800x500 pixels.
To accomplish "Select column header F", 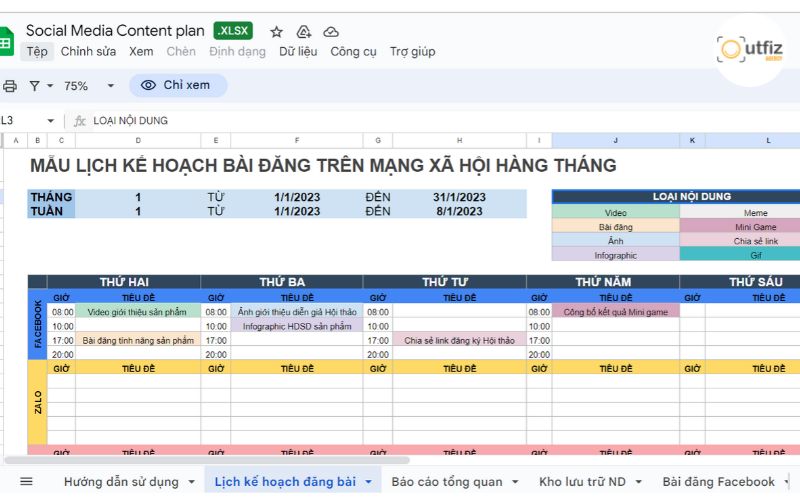I will [x=297, y=140].
